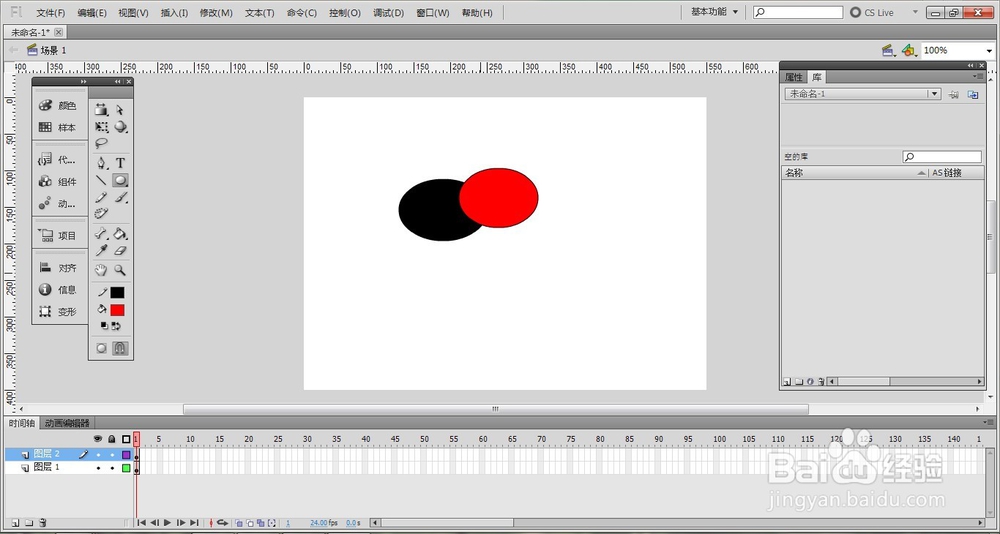Toggle Object Drawing mode option
The height and width of the screenshot is (534, 1000).
[101, 348]
